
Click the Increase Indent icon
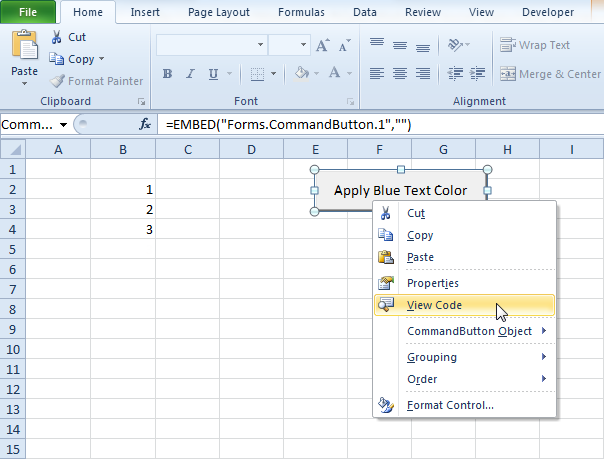click(479, 73)
